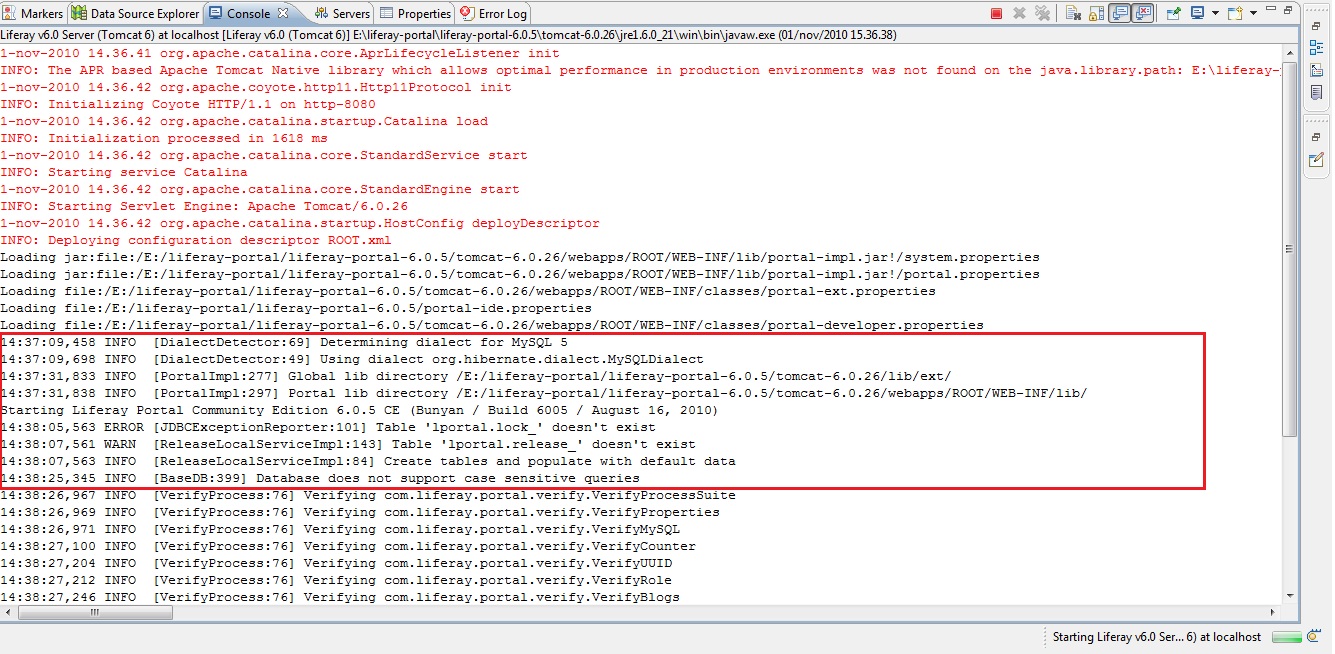Image resolution: width=1335 pixels, height=654 pixels.
Task: Click Remove All Terminated Launches double-X icon
Action: (1043, 13)
